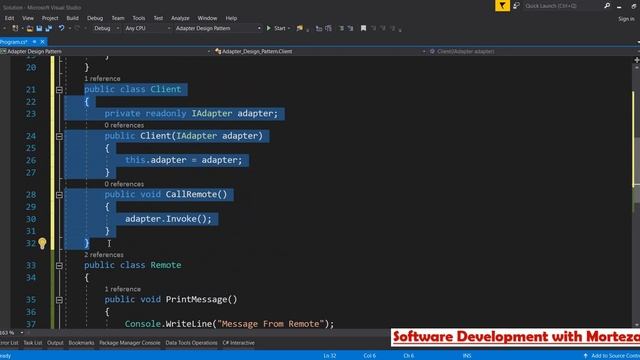This screenshot has width=640, height=360.
Task: Collapse the CallRemote method on line 28
Action: pos(59,195)
